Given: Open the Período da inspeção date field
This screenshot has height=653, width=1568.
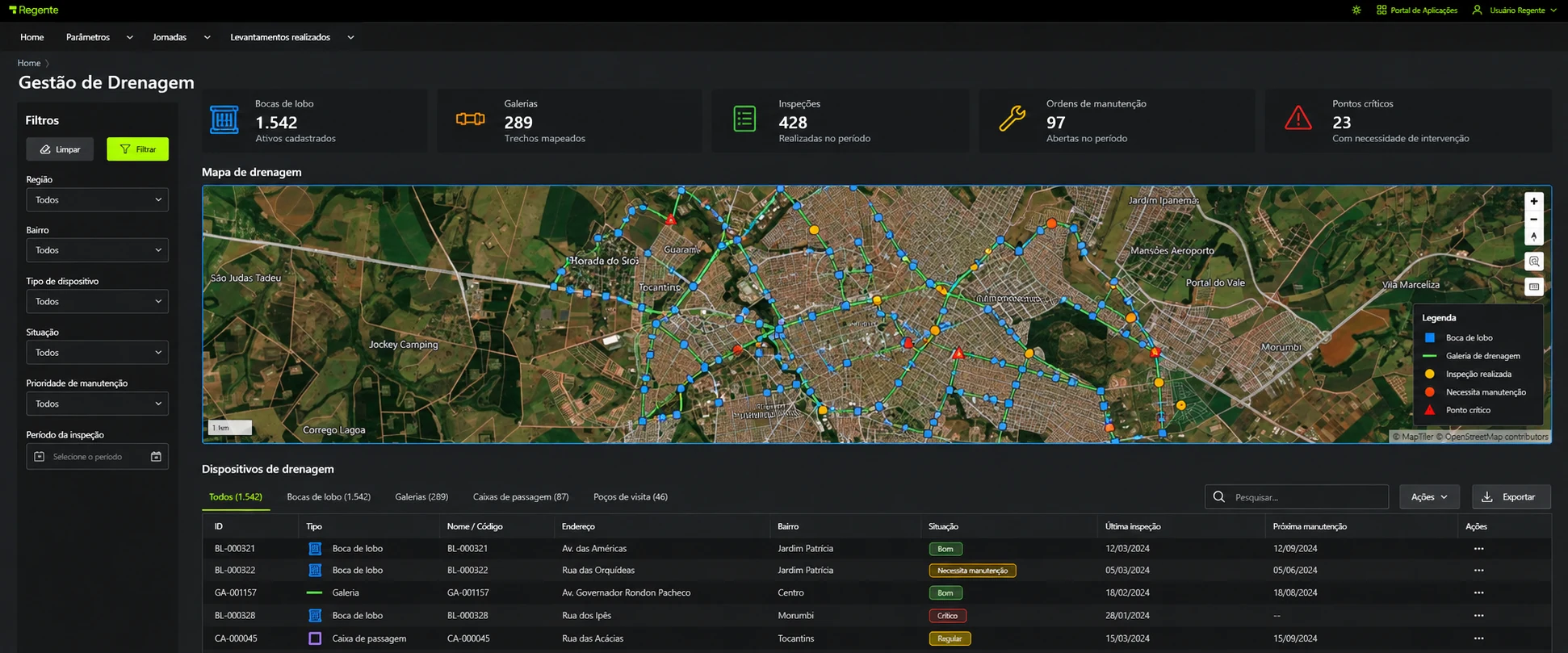Looking at the screenshot, I should [x=97, y=457].
